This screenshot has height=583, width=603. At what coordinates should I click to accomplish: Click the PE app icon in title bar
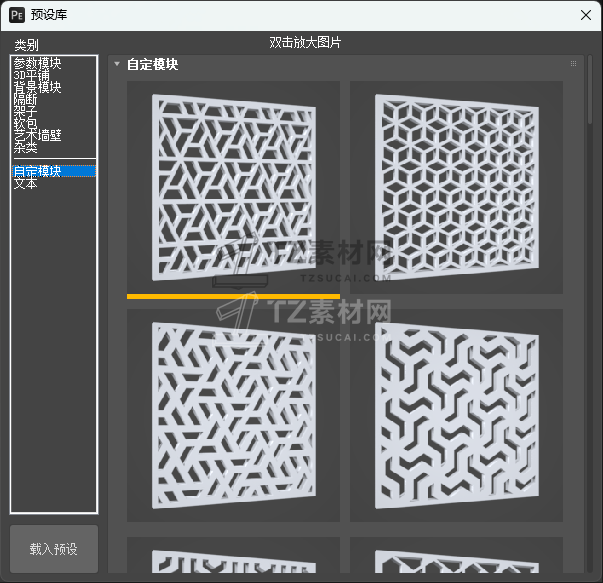tap(17, 15)
